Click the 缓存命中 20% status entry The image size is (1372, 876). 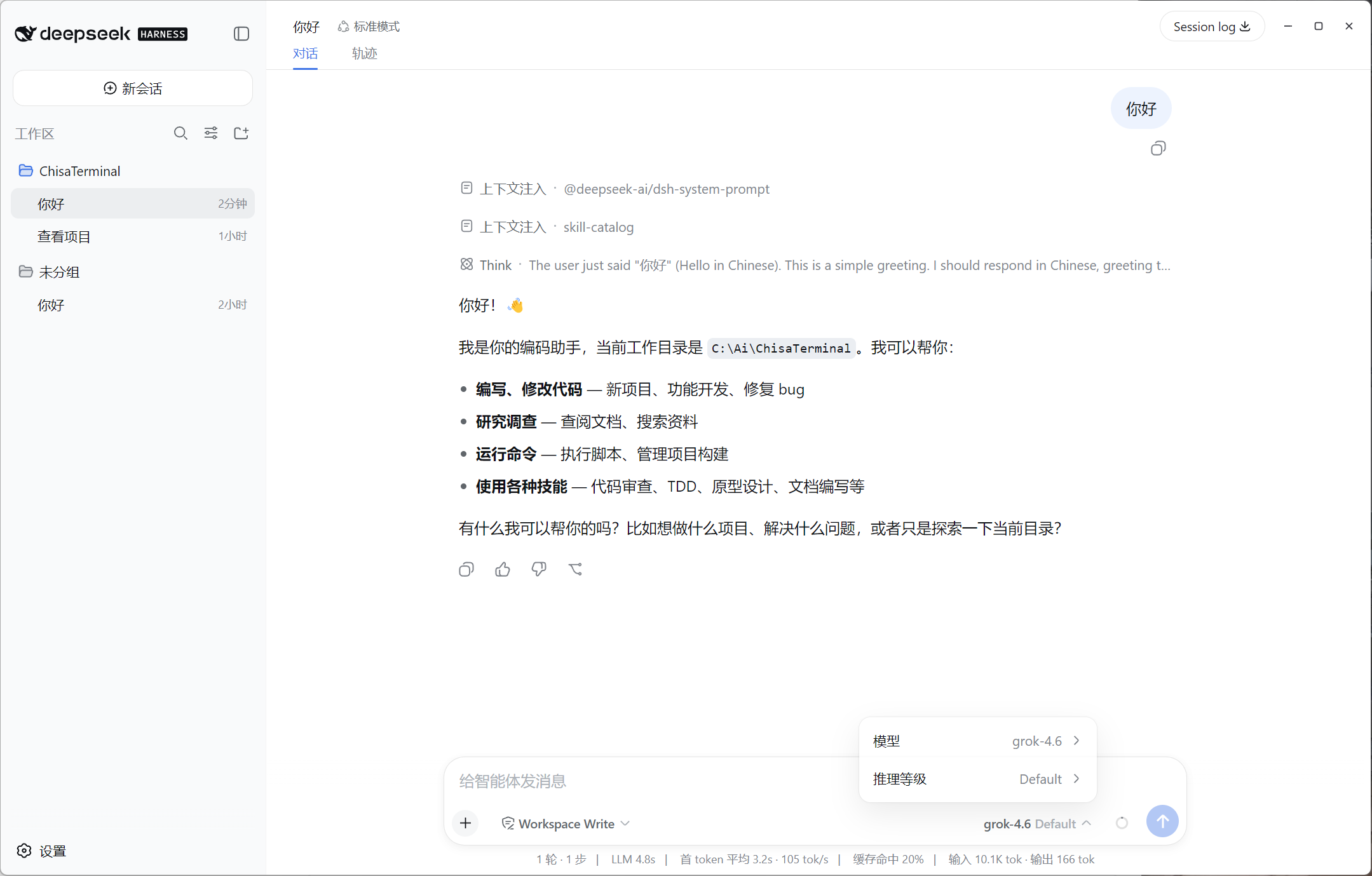point(888,859)
